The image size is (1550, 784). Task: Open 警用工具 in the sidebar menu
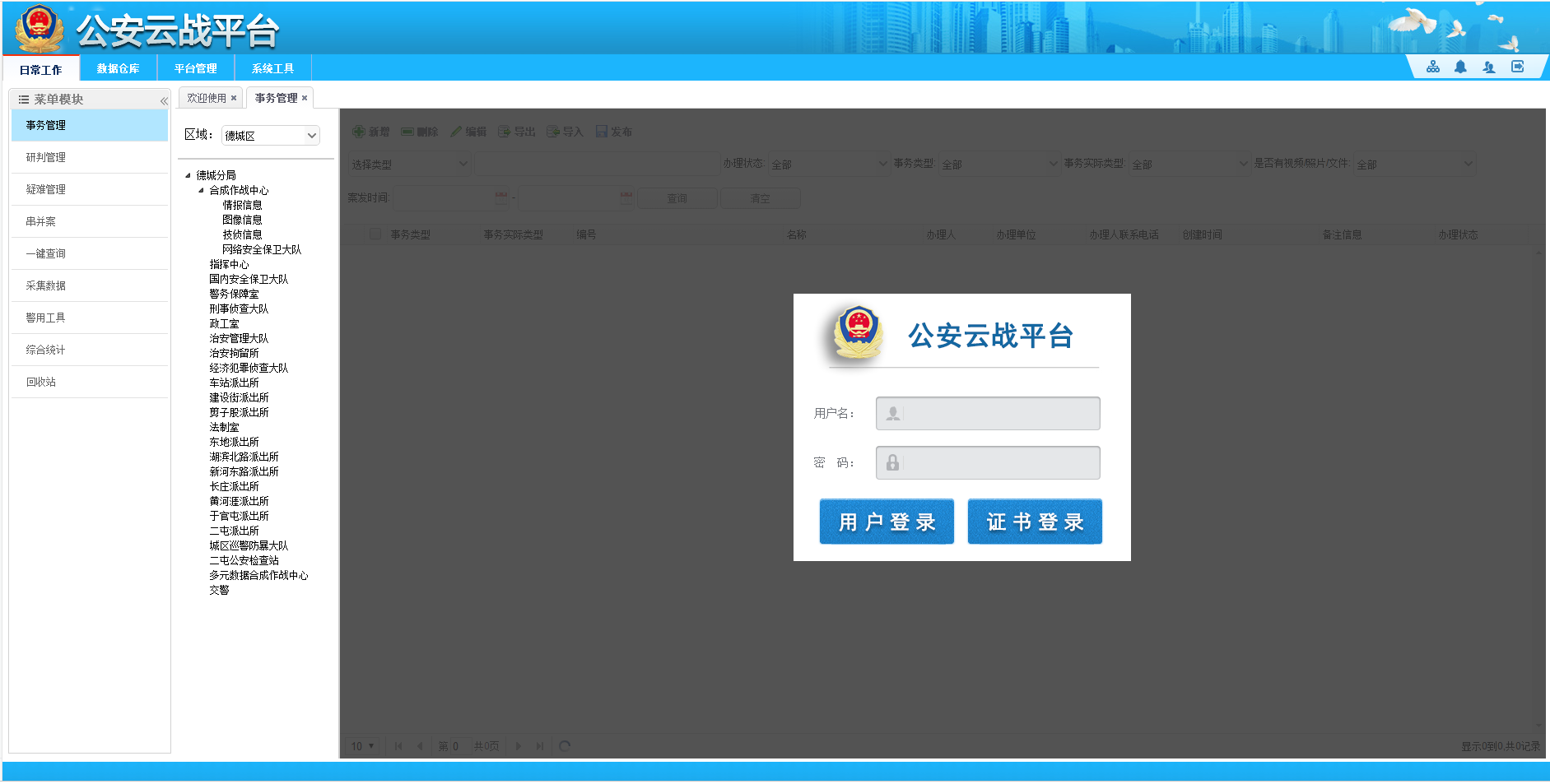(x=90, y=318)
